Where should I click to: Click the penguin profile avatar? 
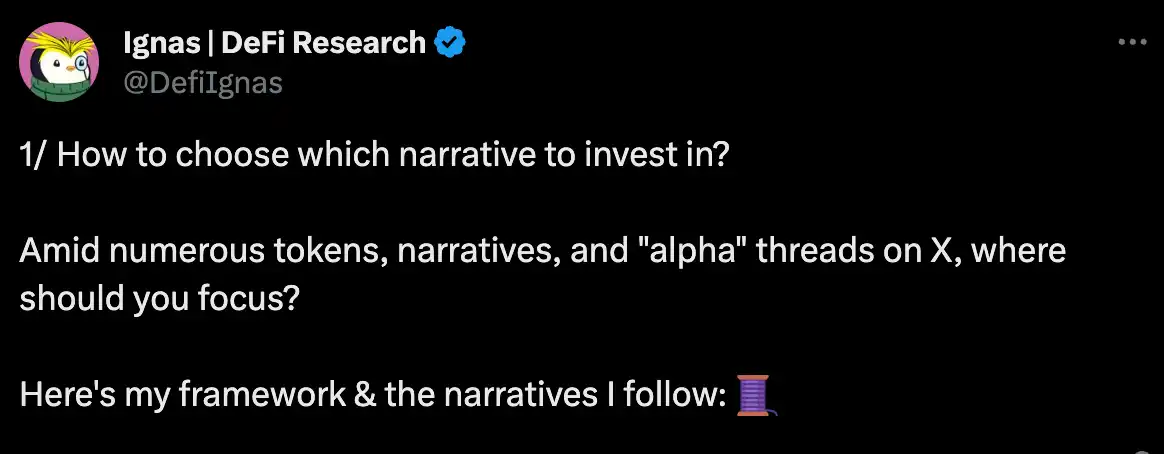[59, 61]
